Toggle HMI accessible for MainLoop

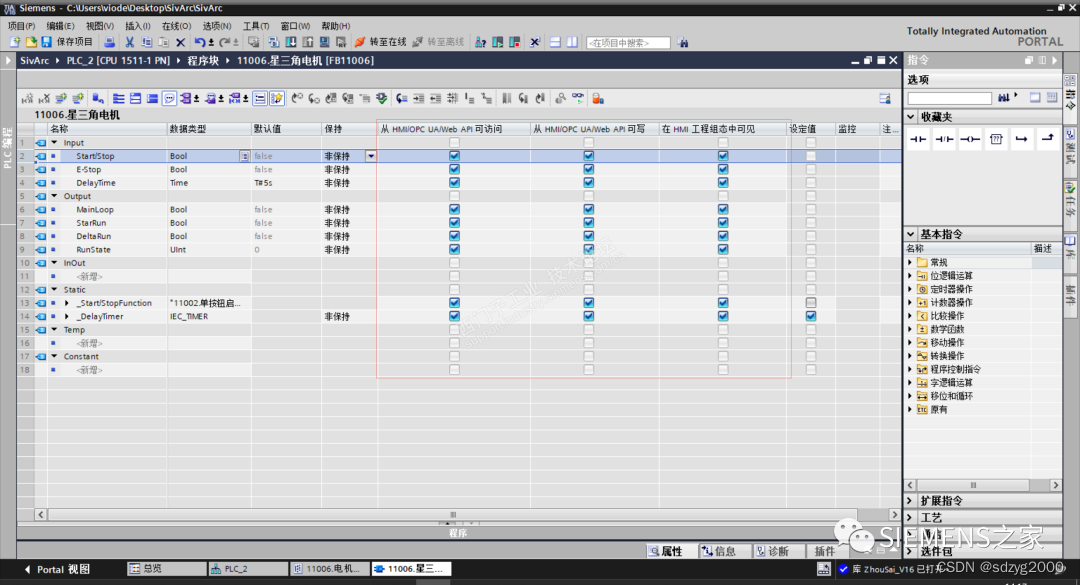tap(454, 209)
